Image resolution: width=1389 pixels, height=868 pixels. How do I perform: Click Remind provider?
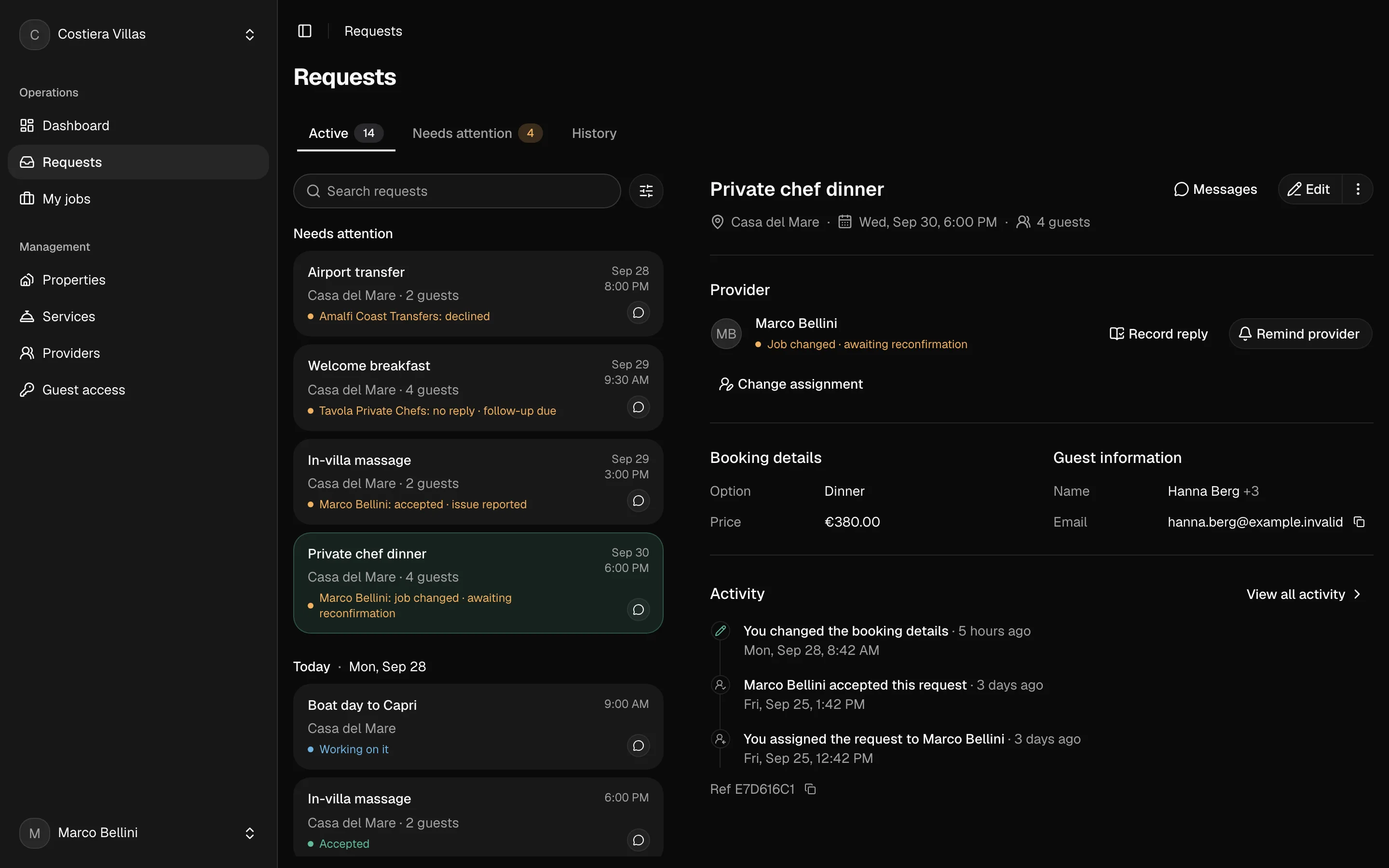click(1300, 334)
